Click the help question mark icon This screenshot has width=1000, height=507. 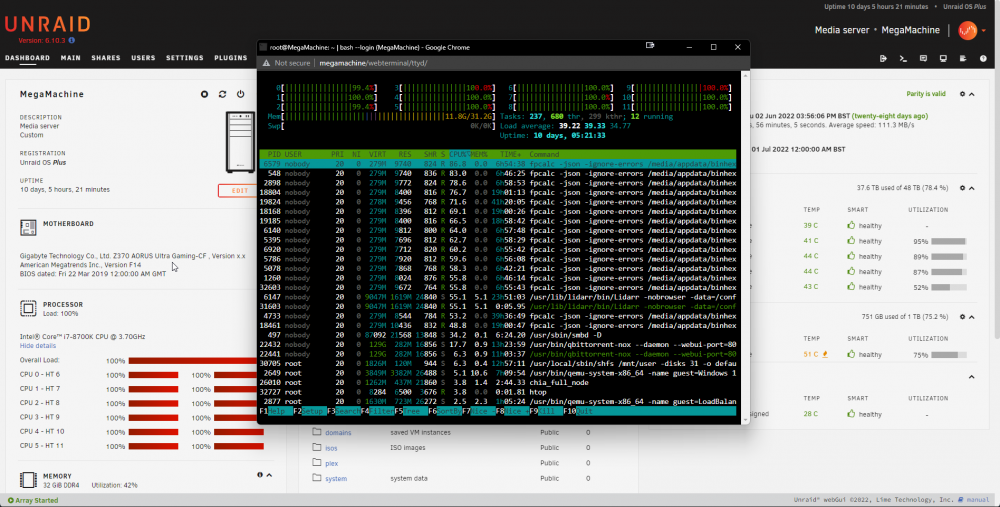coord(983,59)
